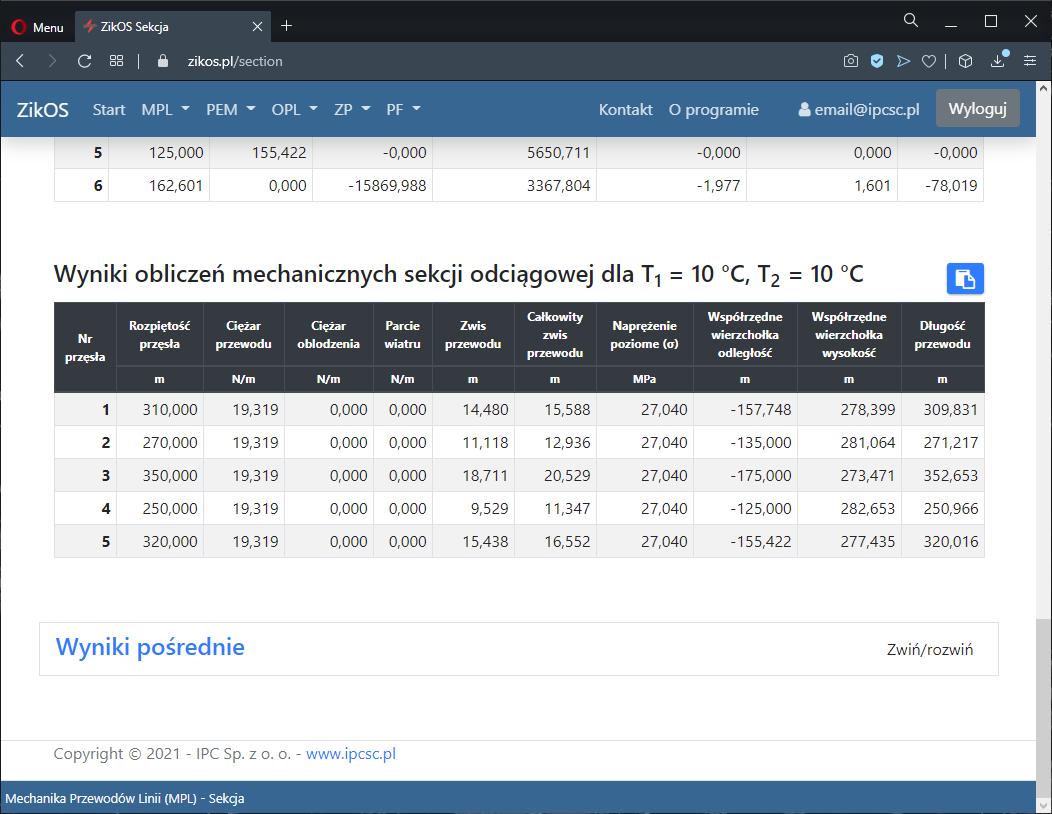Click the ad blocker shield icon

pyautogui.click(x=877, y=61)
